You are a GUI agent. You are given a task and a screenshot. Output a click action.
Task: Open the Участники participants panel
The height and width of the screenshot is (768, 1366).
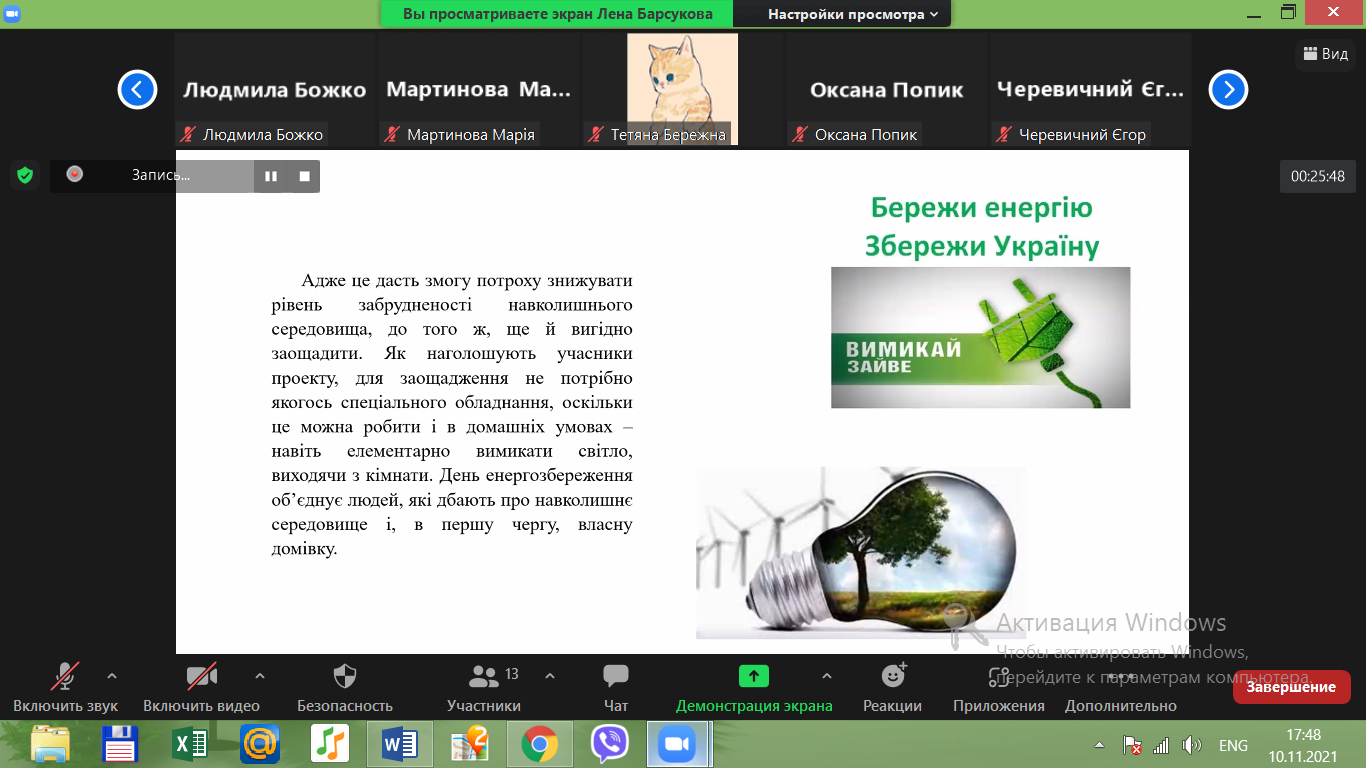click(x=484, y=687)
